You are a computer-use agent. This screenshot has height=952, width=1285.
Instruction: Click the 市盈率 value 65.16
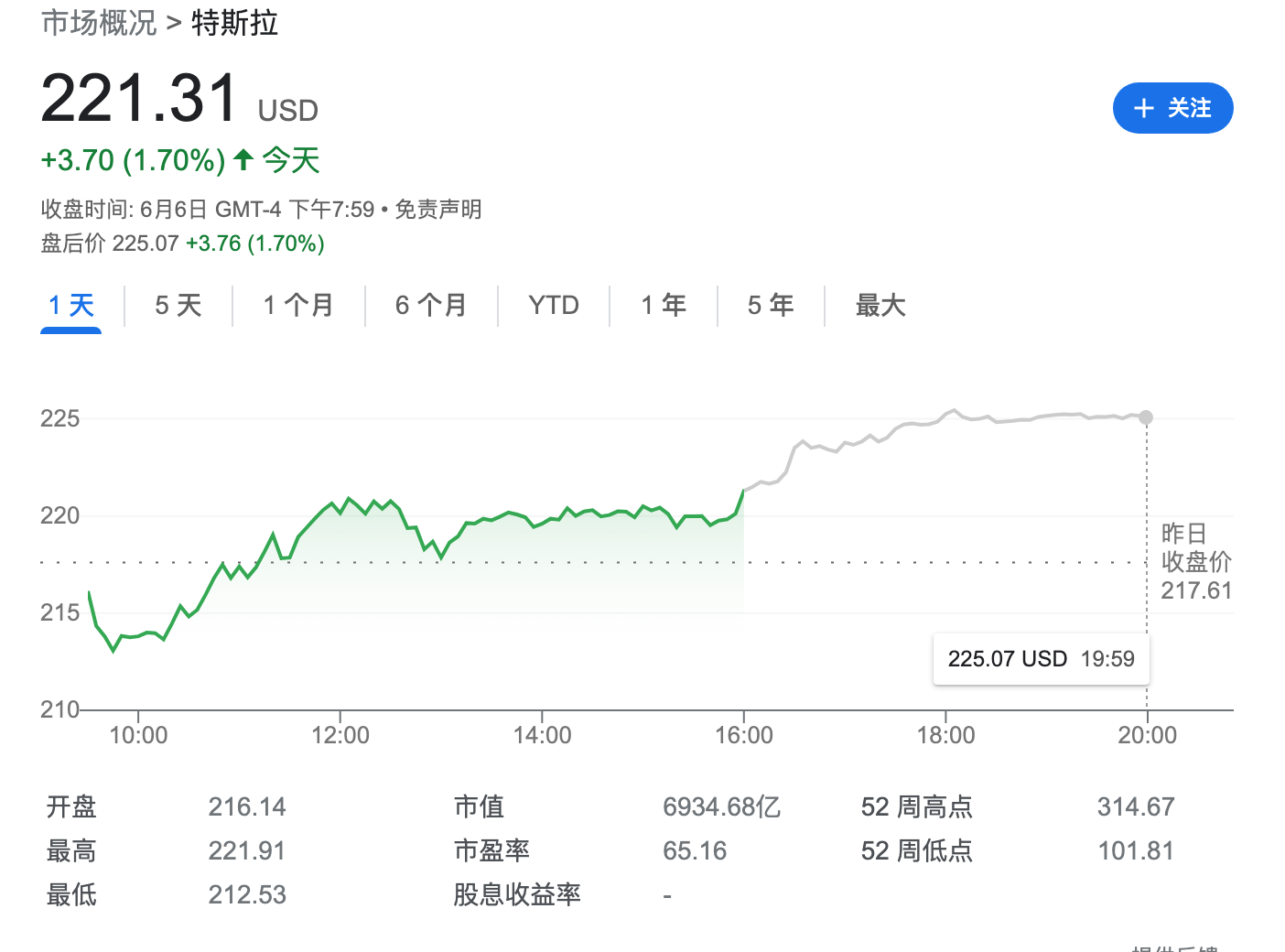(695, 851)
